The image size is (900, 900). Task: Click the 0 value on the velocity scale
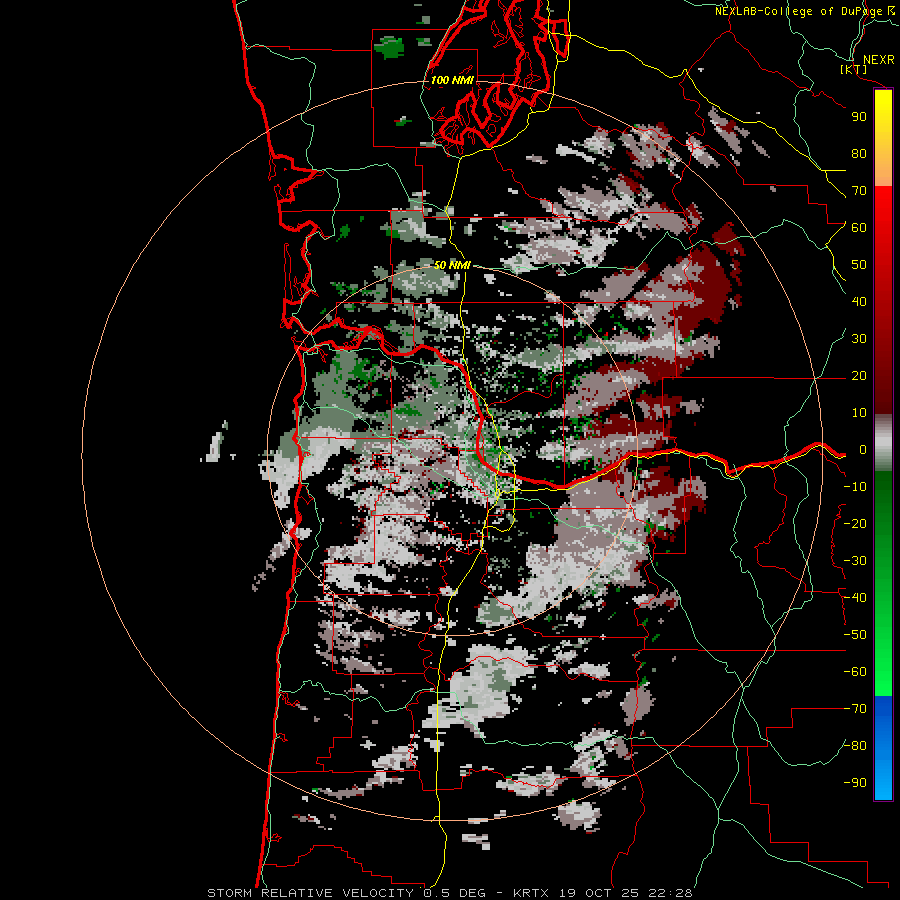point(862,449)
